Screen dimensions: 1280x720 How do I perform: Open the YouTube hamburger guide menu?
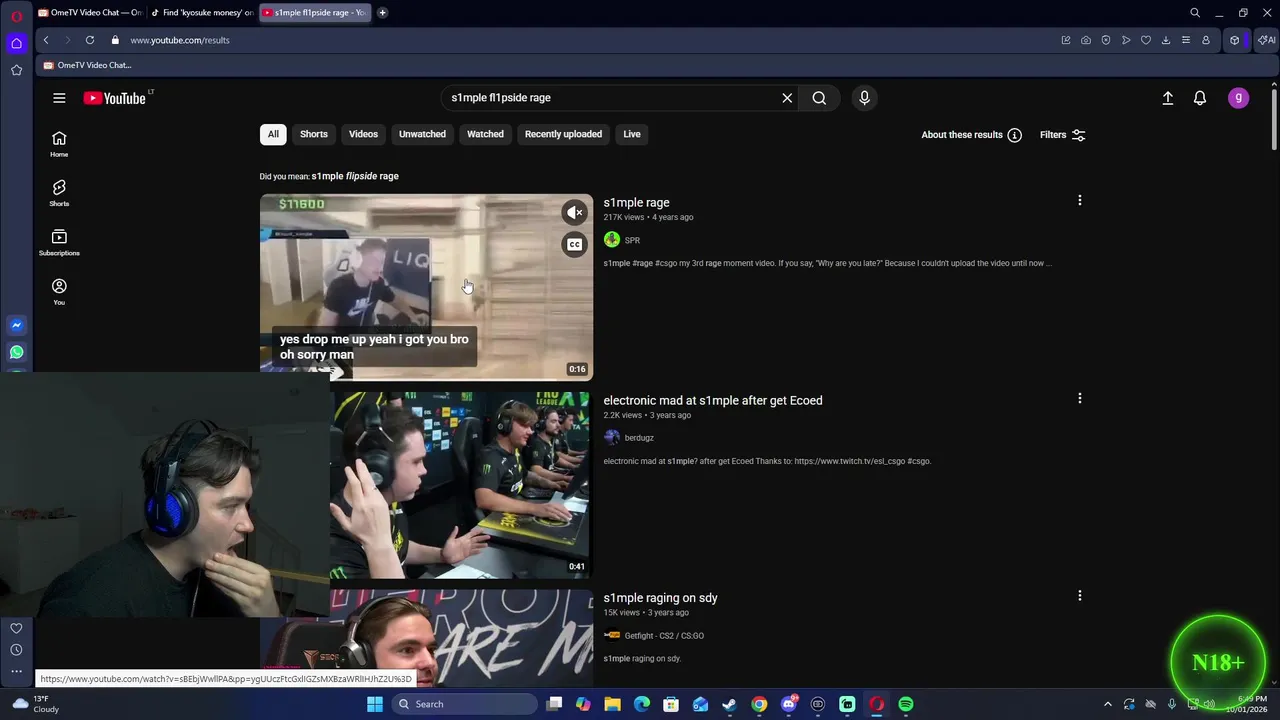pyautogui.click(x=59, y=98)
